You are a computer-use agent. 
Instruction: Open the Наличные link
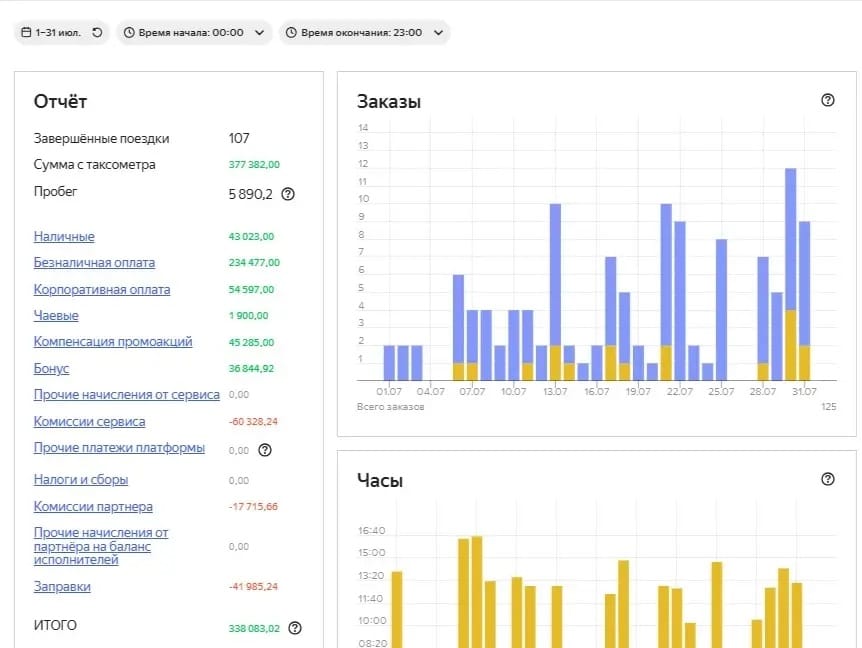64,236
